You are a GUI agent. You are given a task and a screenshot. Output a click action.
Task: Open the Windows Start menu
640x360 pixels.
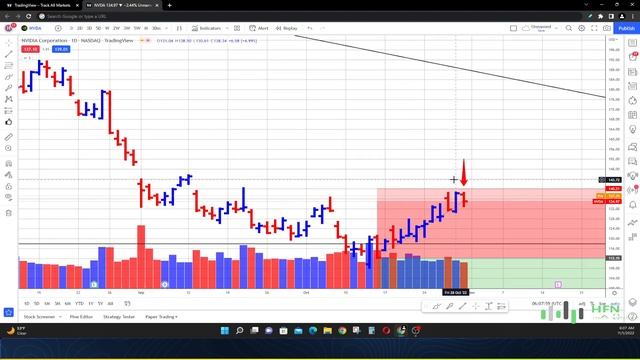224,331
